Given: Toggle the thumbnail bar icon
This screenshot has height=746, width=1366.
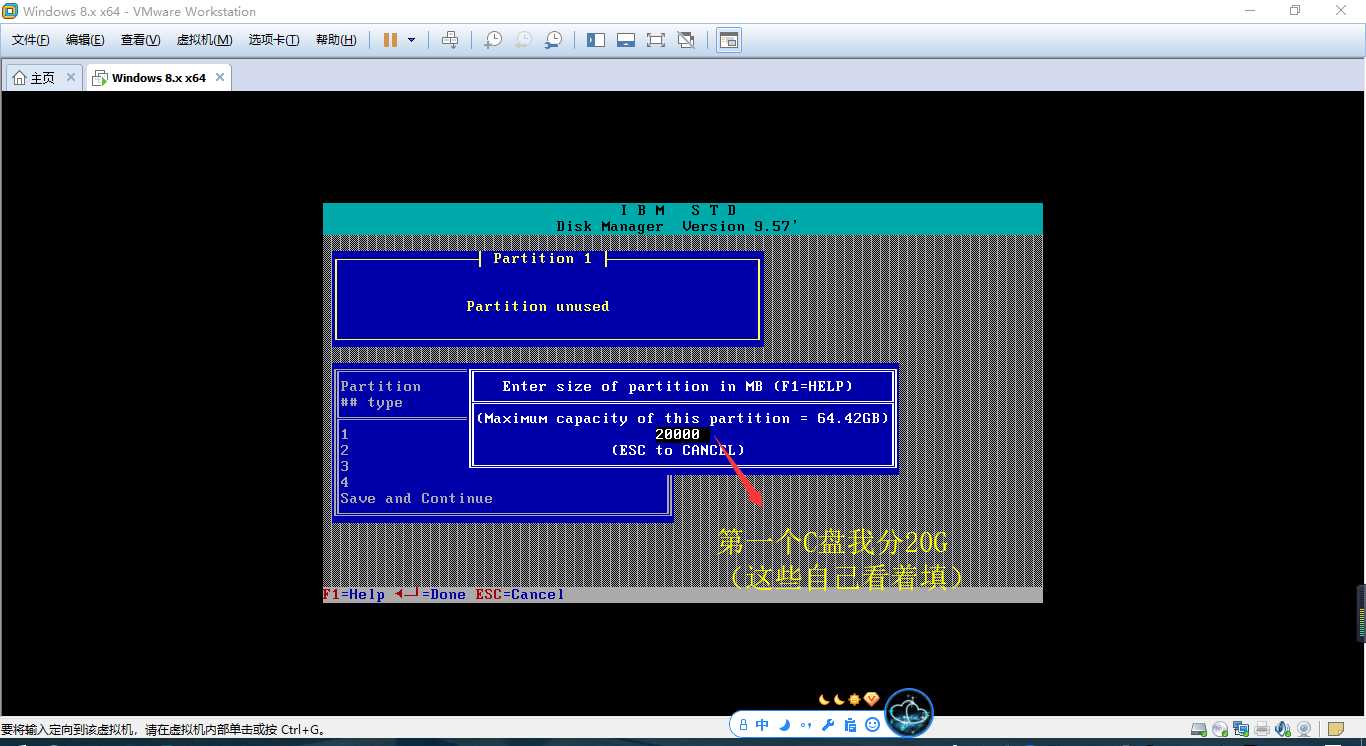Looking at the screenshot, I should pos(626,40).
